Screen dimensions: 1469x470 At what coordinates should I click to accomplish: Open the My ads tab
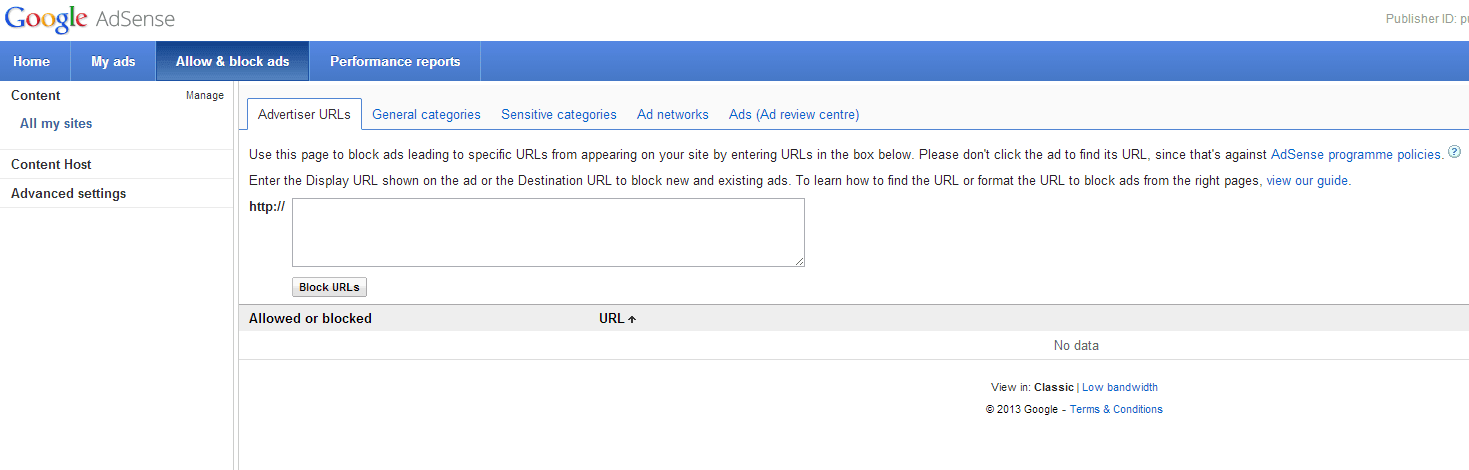113,61
